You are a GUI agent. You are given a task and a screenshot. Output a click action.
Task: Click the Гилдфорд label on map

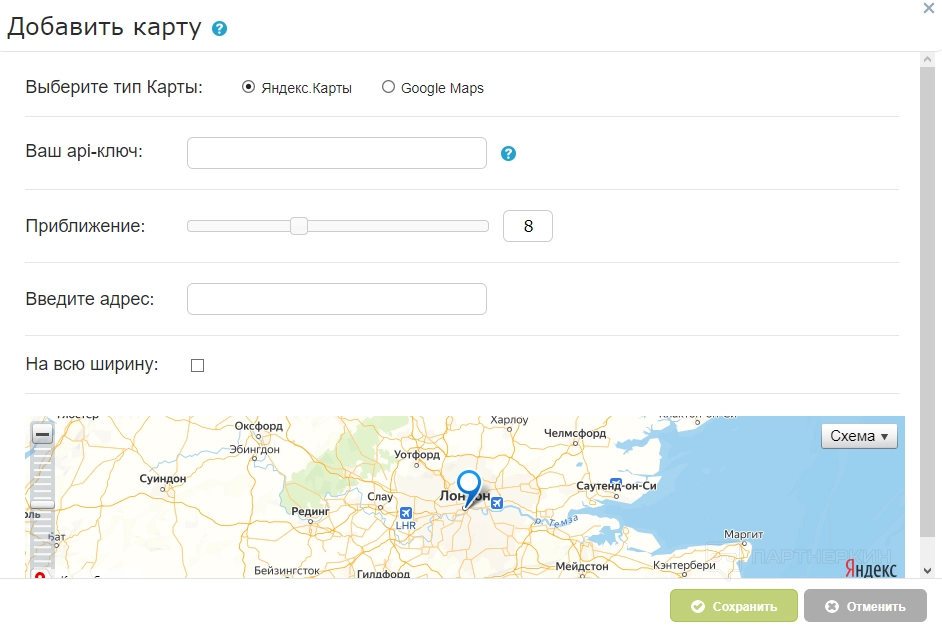[383, 574]
